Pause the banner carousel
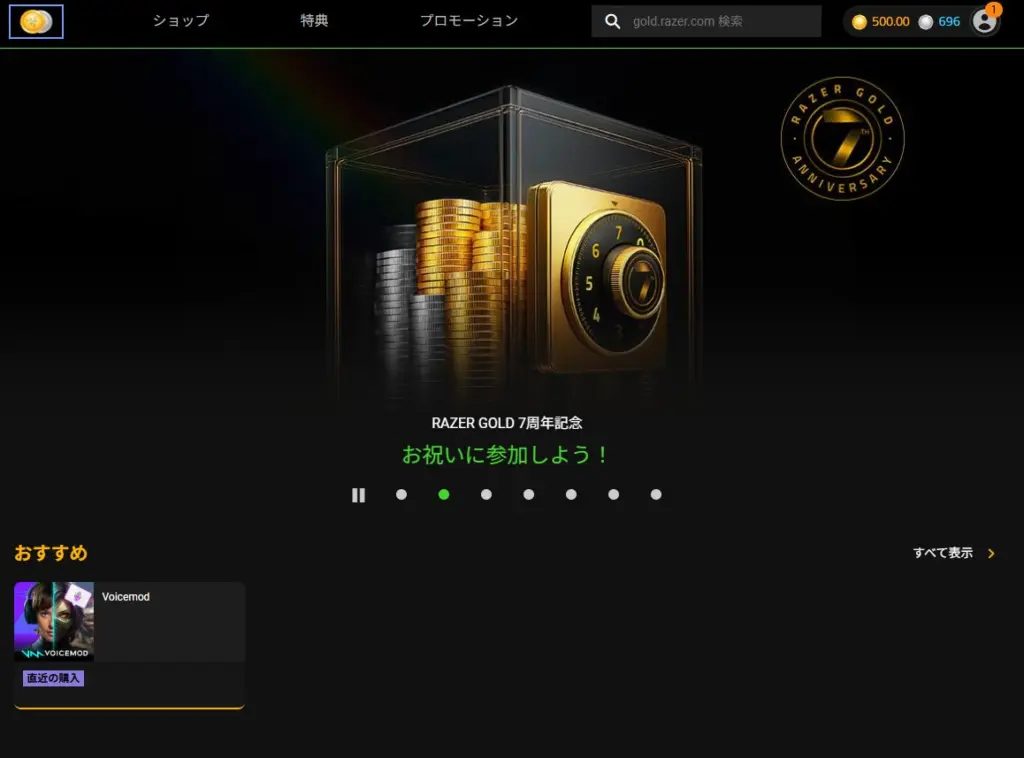Screen dimensions: 1024x758 [359, 495]
